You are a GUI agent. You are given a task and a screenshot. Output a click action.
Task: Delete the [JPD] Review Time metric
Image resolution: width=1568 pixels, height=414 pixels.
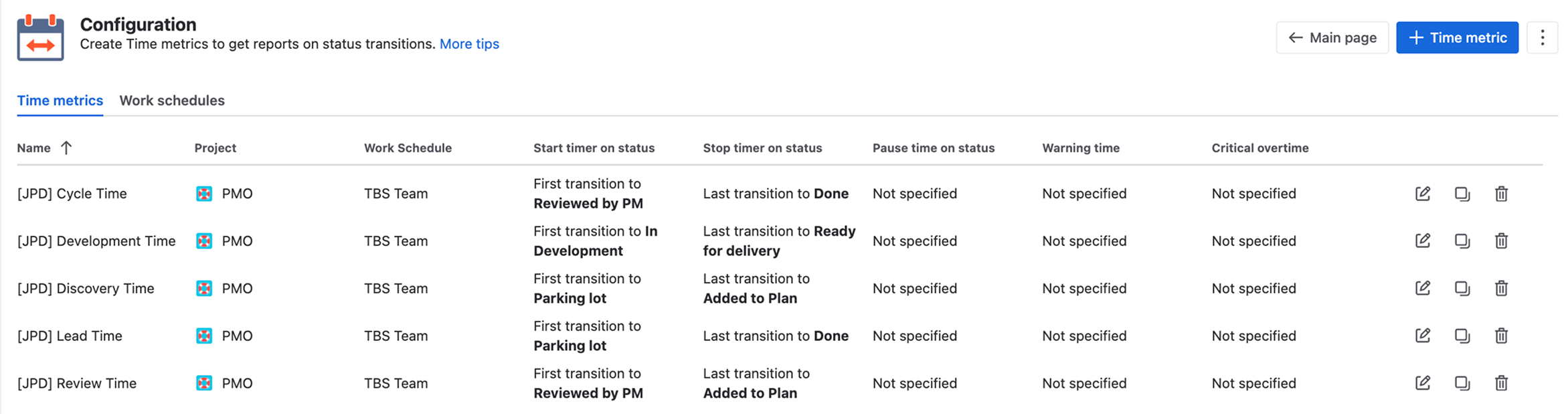pyautogui.click(x=1501, y=383)
